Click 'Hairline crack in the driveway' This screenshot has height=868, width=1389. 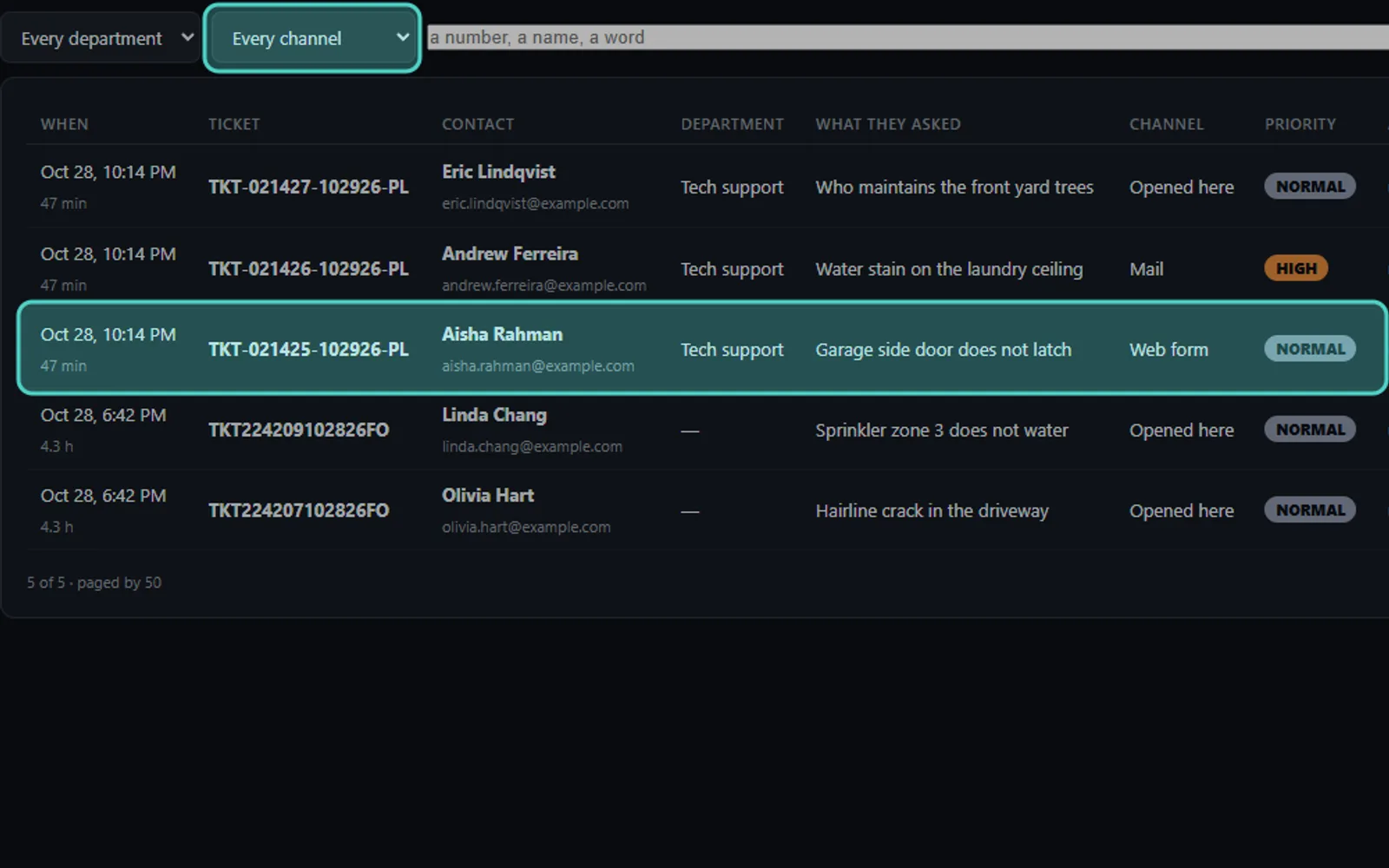(x=931, y=511)
